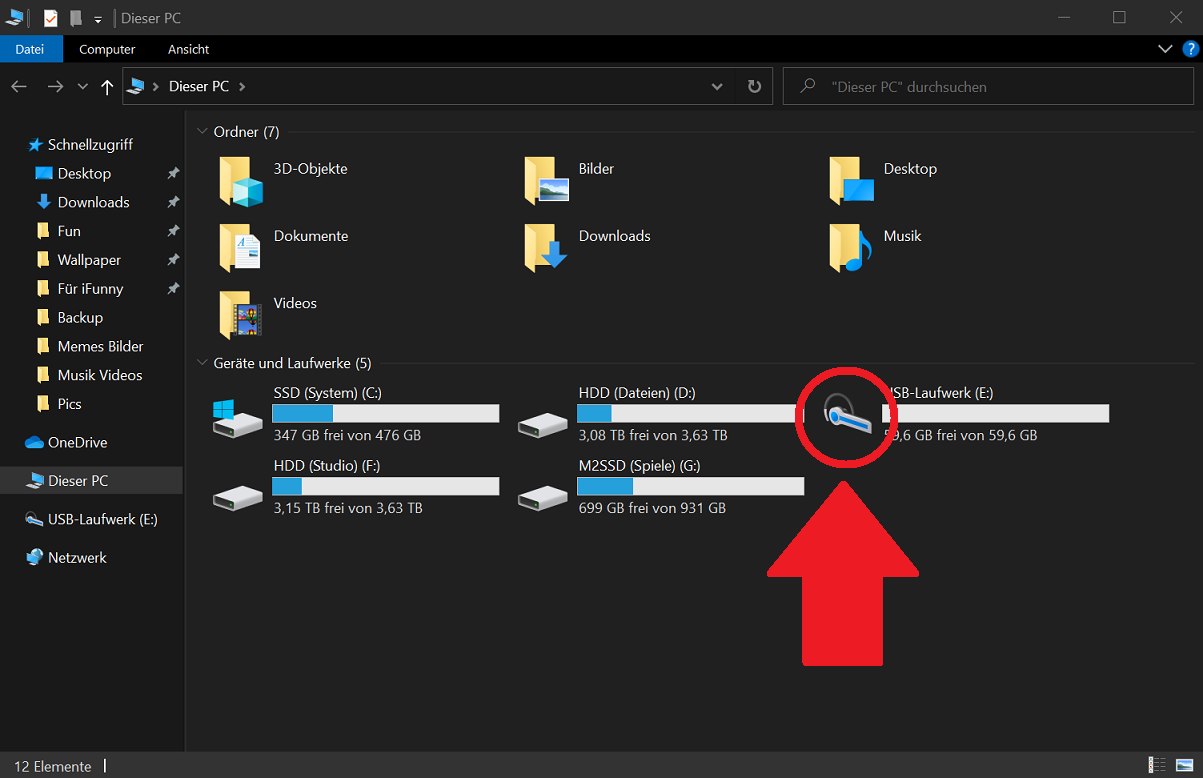Open the Computer ribbon tab

[106, 49]
